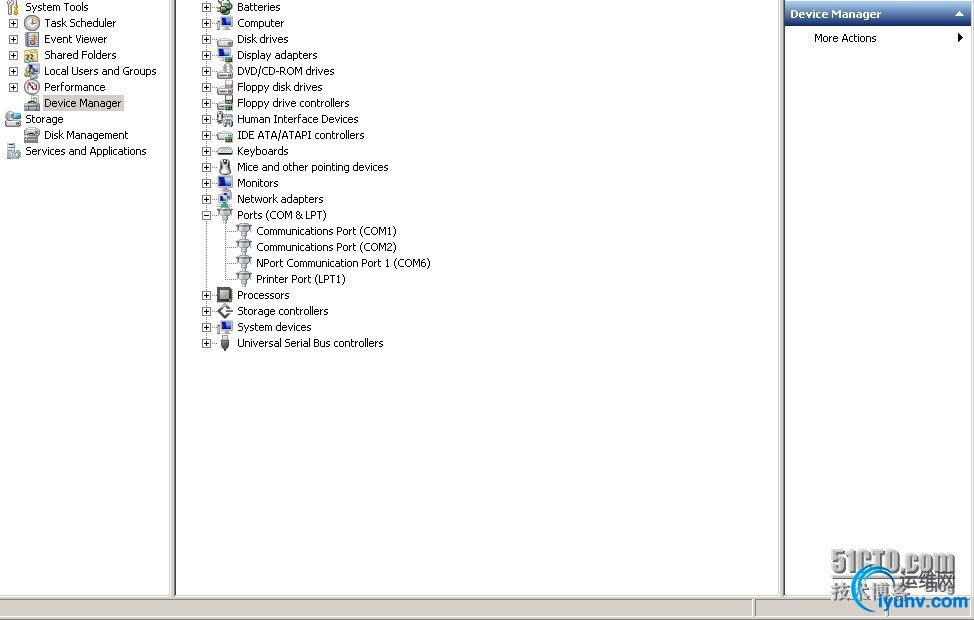Click the Batteries device icon

[225, 7]
